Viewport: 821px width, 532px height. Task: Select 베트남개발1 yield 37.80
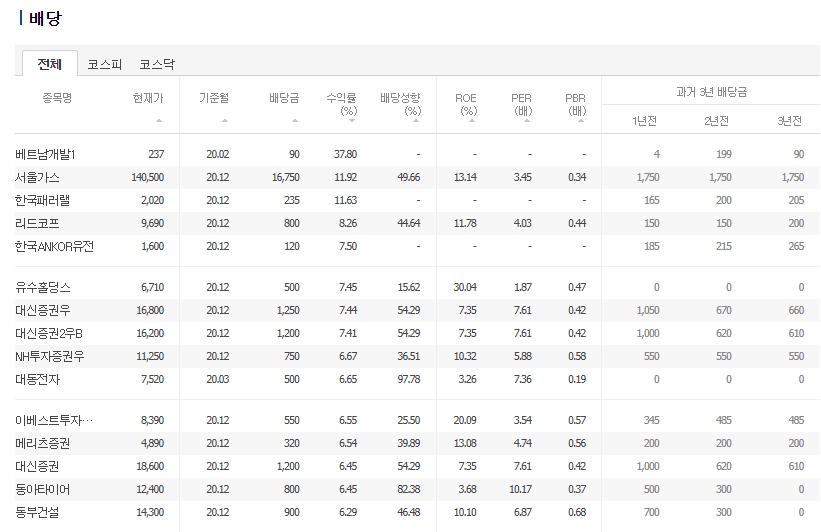pos(346,154)
